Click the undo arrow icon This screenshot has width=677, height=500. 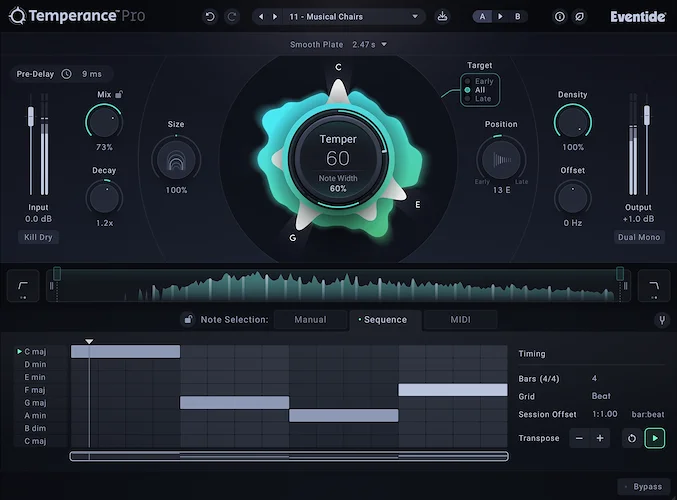(x=210, y=17)
